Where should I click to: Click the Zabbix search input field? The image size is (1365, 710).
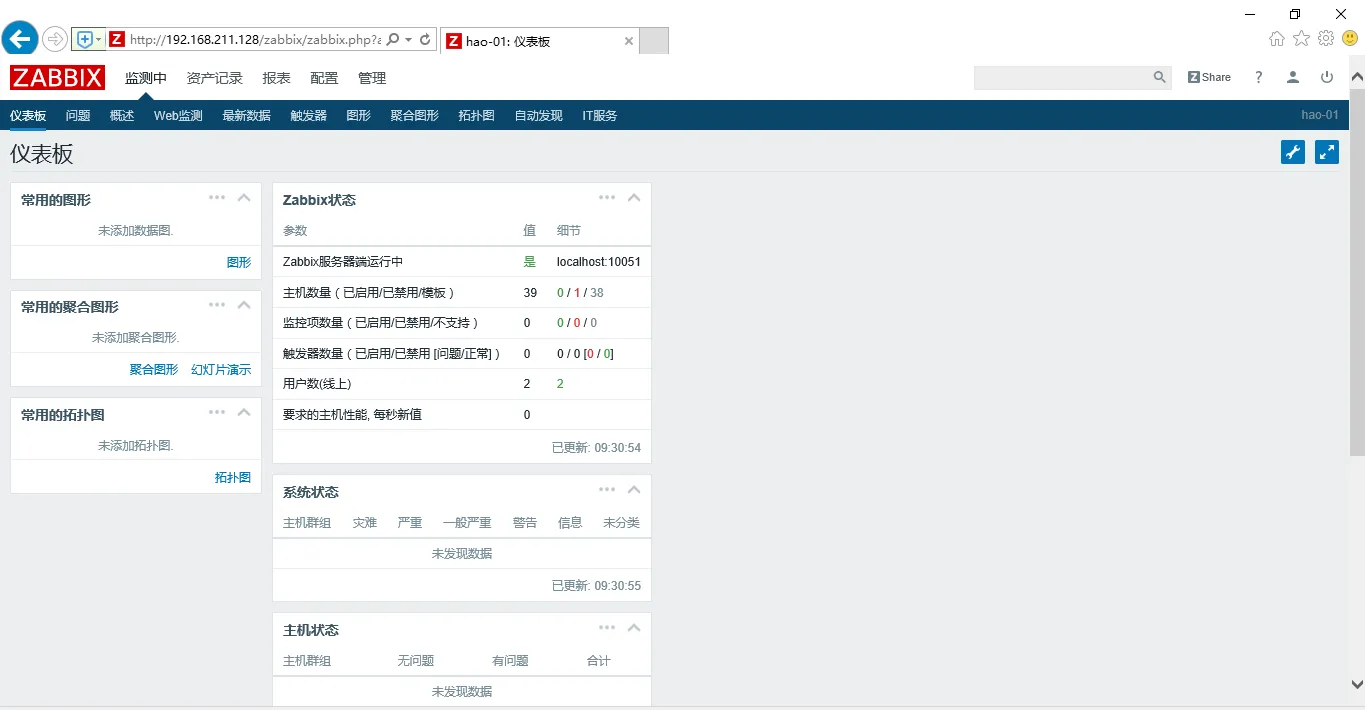(x=1063, y=77)
